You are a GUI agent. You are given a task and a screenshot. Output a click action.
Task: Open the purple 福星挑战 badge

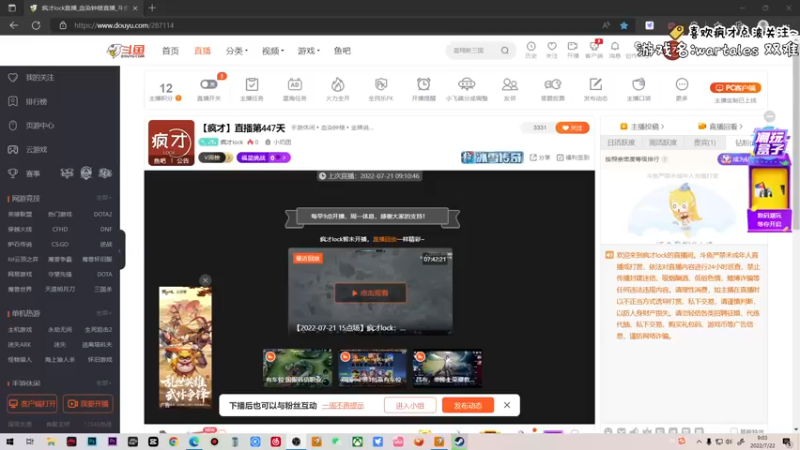tap(263, 158)
